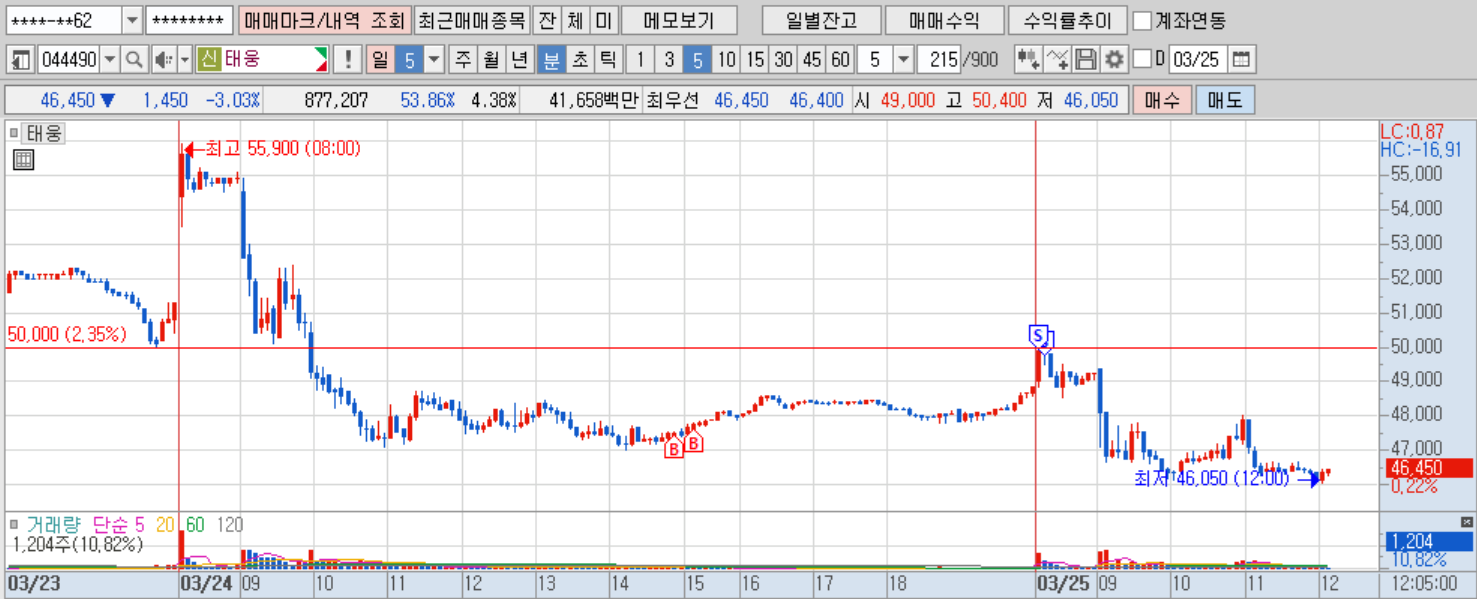Click the small square beside 거래량 label
The image size is (1477, 599).
click(x=14, y=523)
